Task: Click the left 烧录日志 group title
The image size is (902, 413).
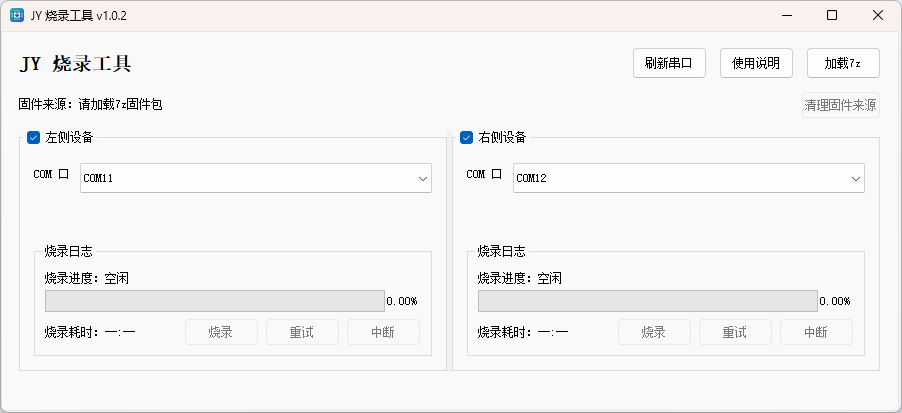Action: coord(68,251)
